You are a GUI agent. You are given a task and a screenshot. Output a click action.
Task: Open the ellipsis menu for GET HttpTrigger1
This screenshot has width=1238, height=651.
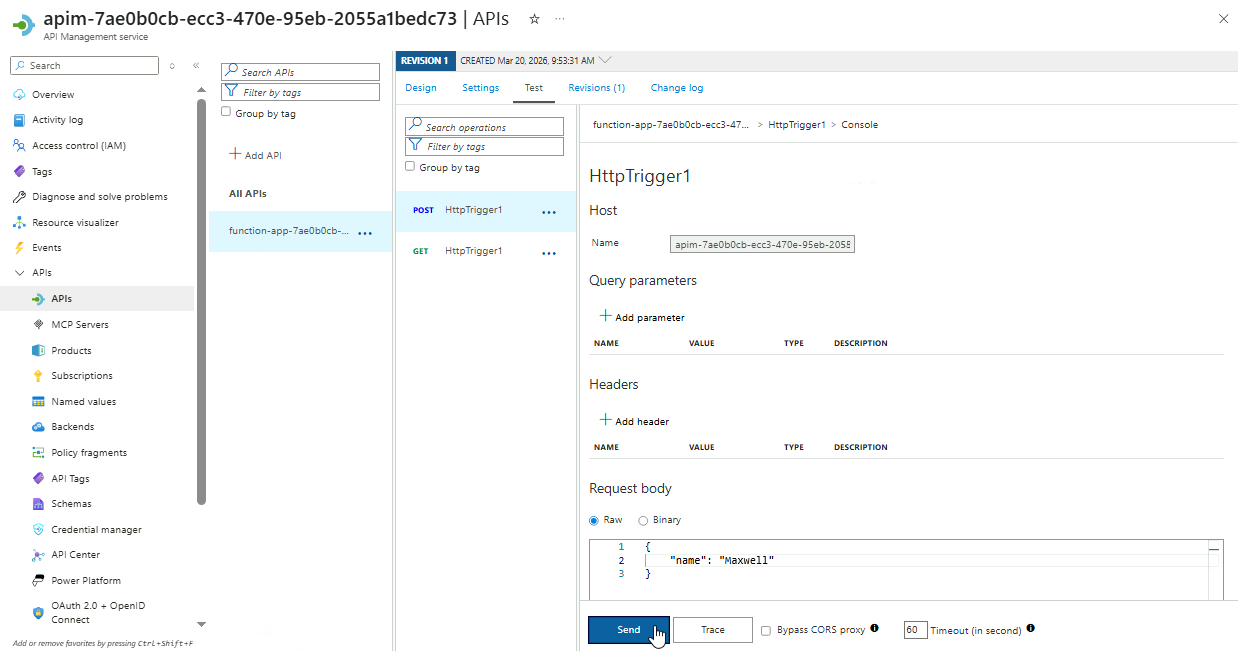click(548, 253)
